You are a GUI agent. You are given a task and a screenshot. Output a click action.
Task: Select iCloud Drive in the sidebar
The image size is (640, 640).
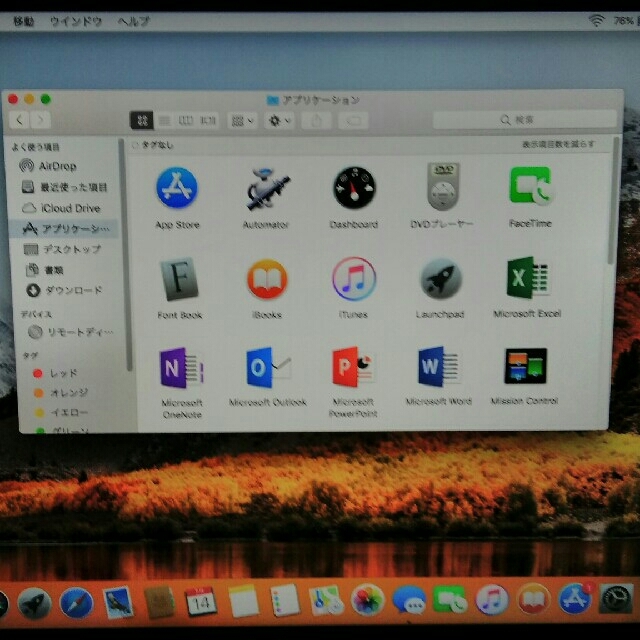[x=63, y=208]
